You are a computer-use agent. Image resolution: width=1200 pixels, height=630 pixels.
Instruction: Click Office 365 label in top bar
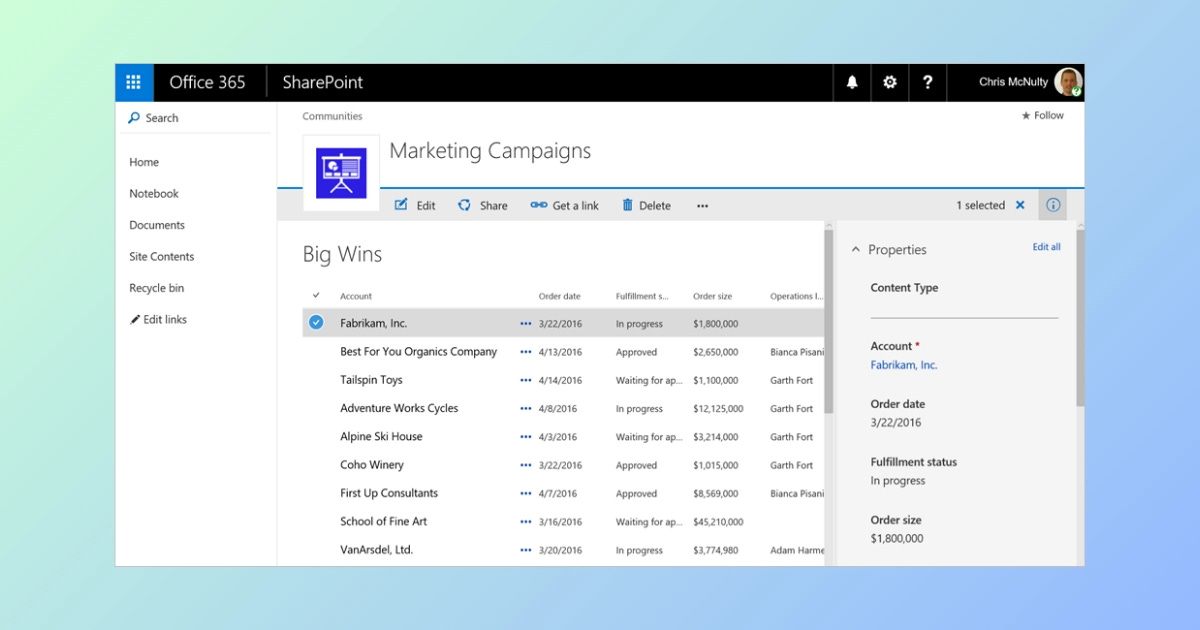(x=207, y=82)
